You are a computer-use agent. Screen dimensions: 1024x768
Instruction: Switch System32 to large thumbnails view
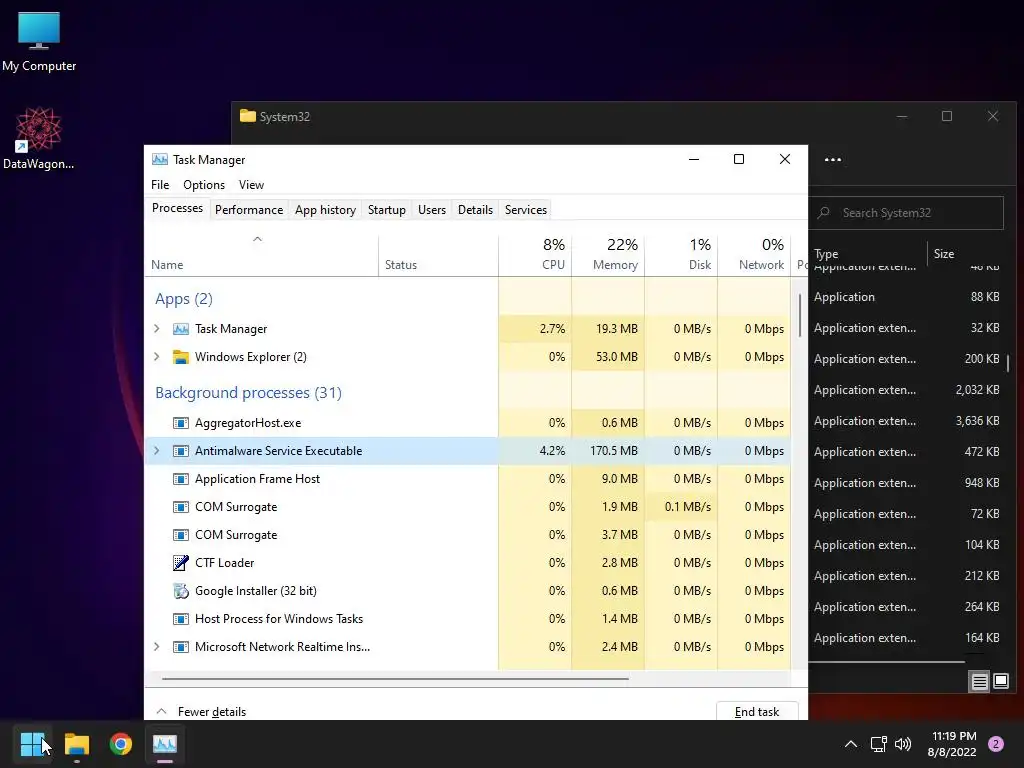coord(1000,682)
